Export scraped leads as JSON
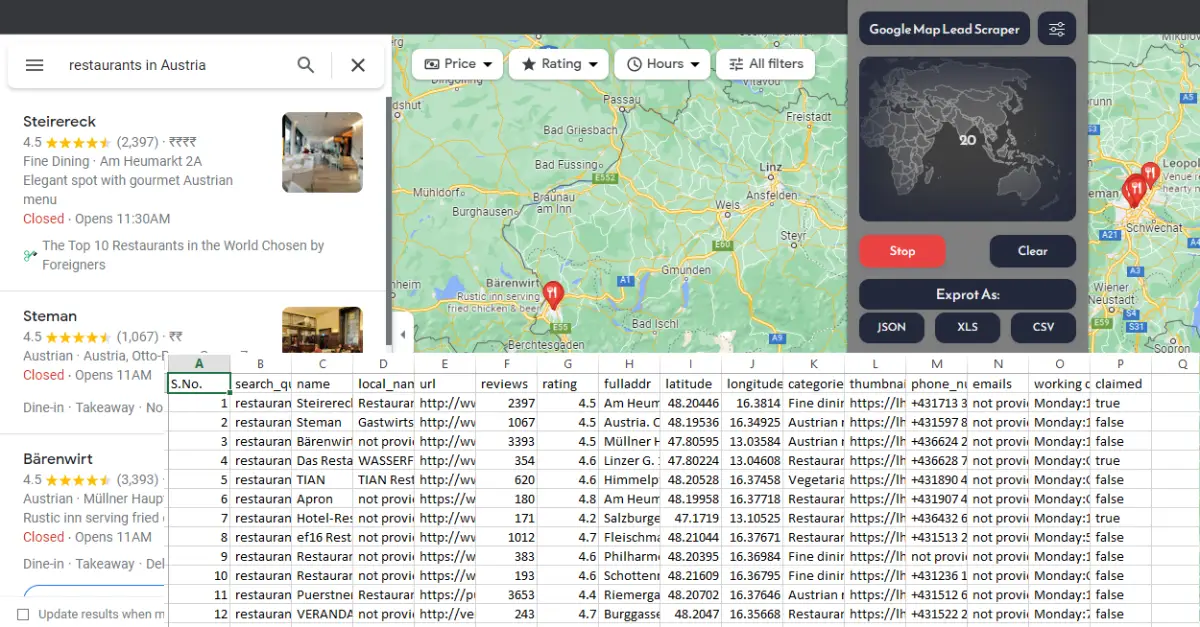 (x=891, y=327)
